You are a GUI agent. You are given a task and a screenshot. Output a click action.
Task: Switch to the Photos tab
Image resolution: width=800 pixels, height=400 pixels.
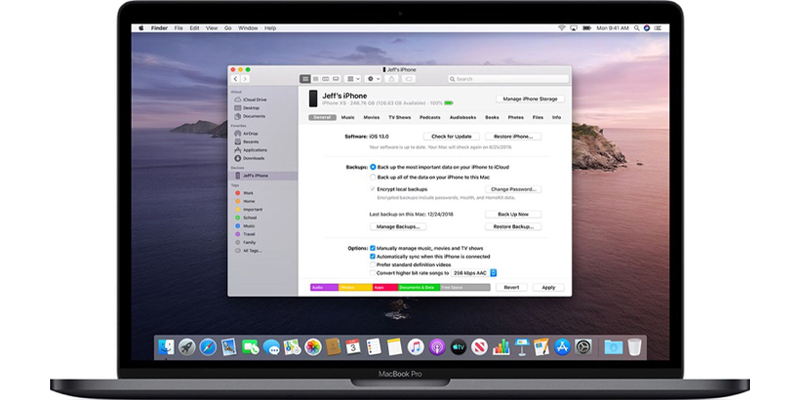pos(516,117)
